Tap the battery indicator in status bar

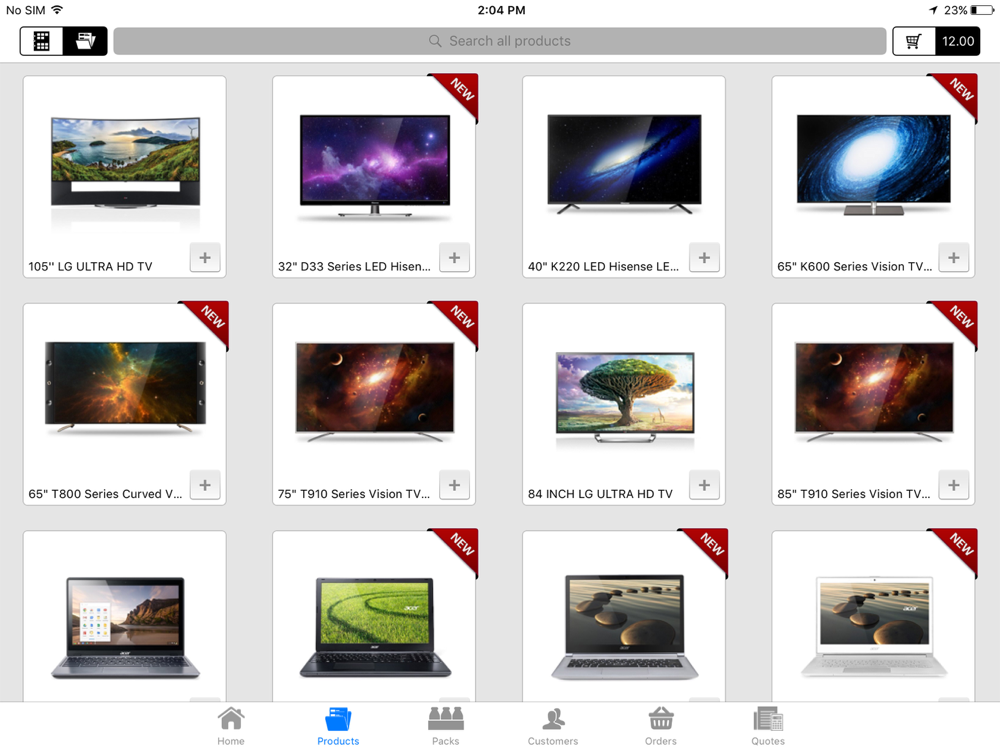(982, 10)
